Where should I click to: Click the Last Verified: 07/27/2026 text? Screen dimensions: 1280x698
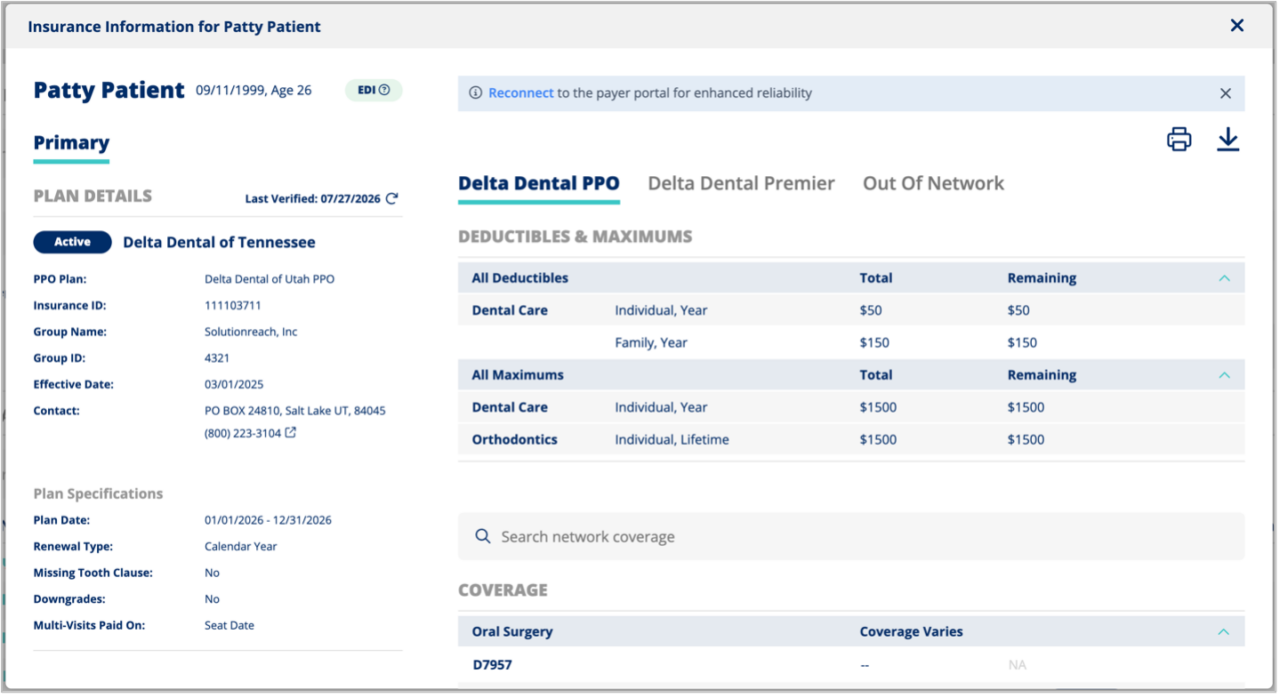pyautogui.click(x=313, y=199)
